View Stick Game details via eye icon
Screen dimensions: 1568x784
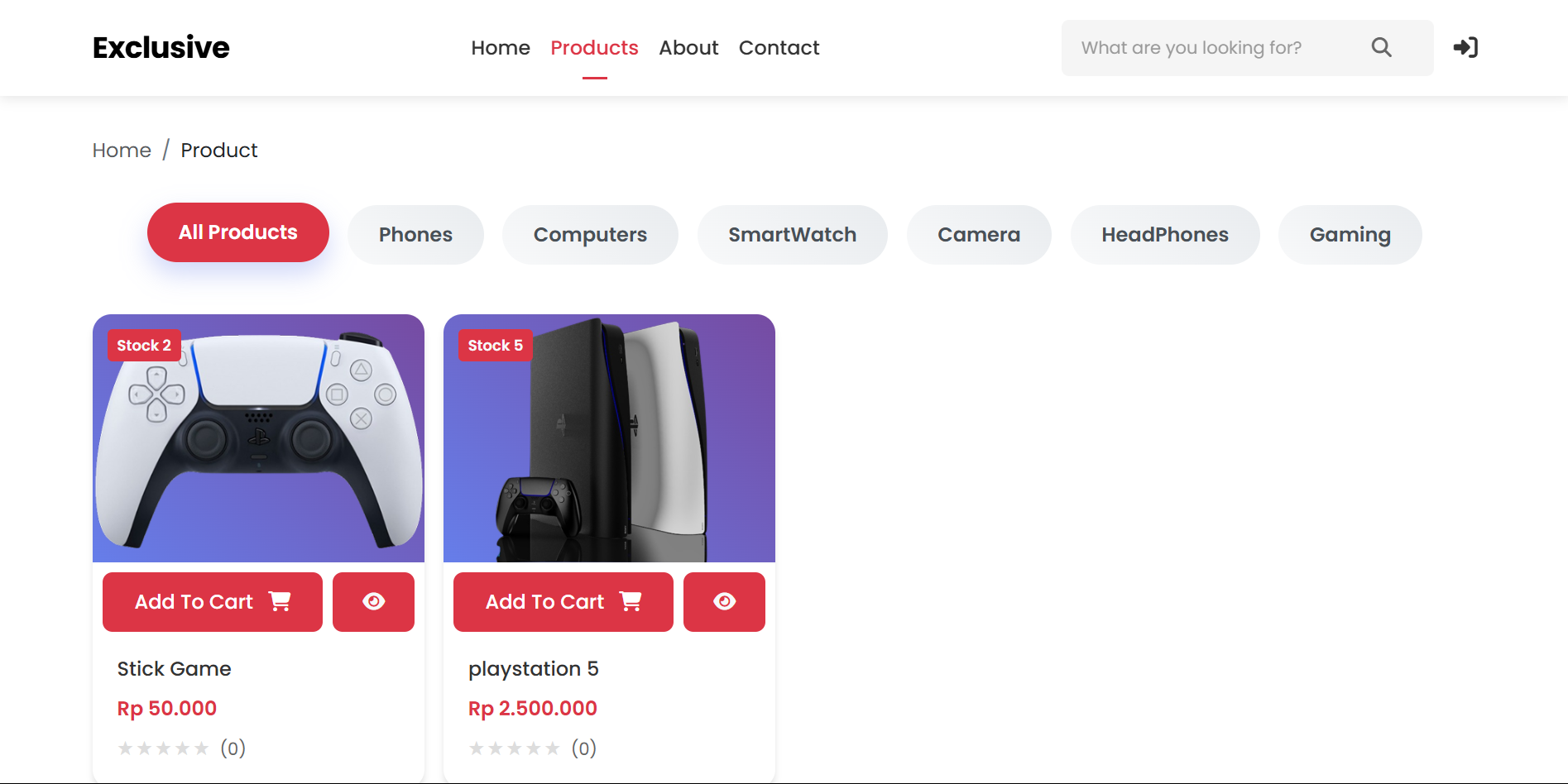[x=373, y=602]
